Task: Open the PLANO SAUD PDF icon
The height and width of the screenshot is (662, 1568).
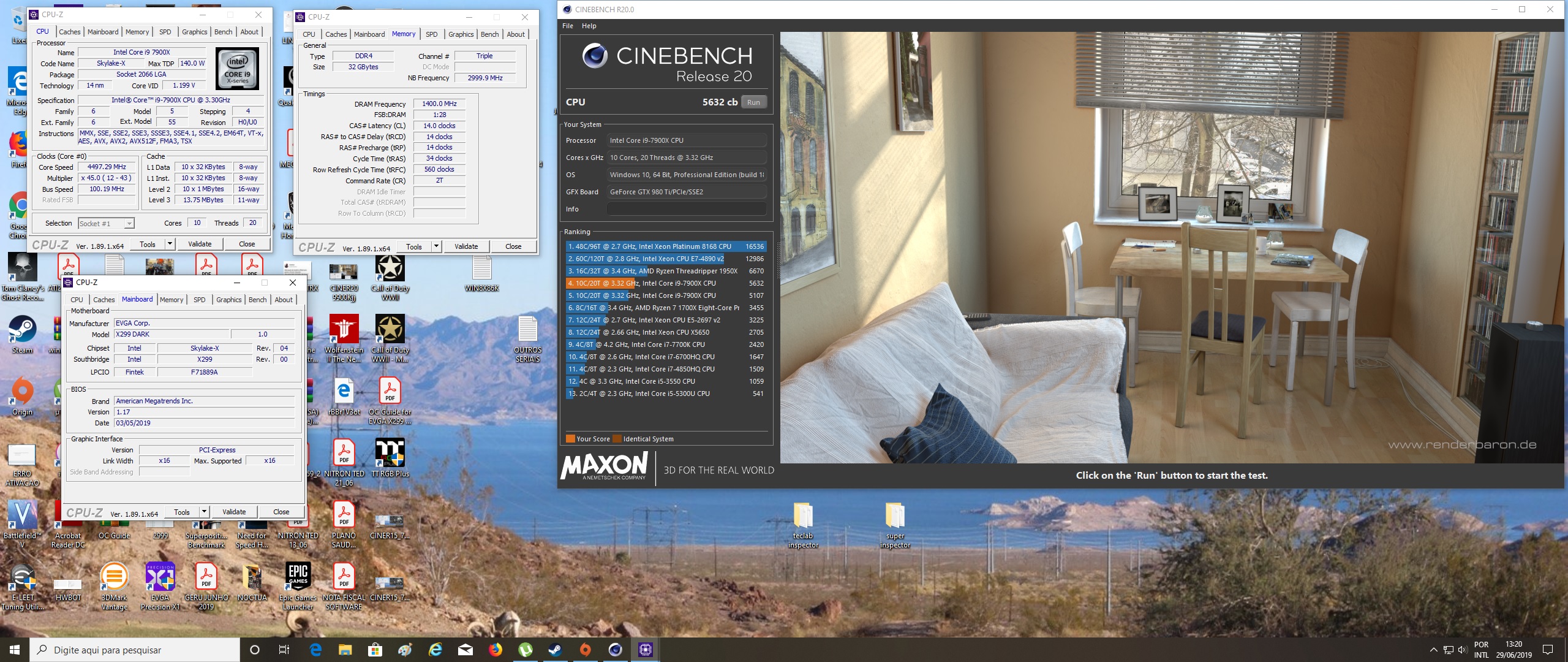Action: click(344, 525)
